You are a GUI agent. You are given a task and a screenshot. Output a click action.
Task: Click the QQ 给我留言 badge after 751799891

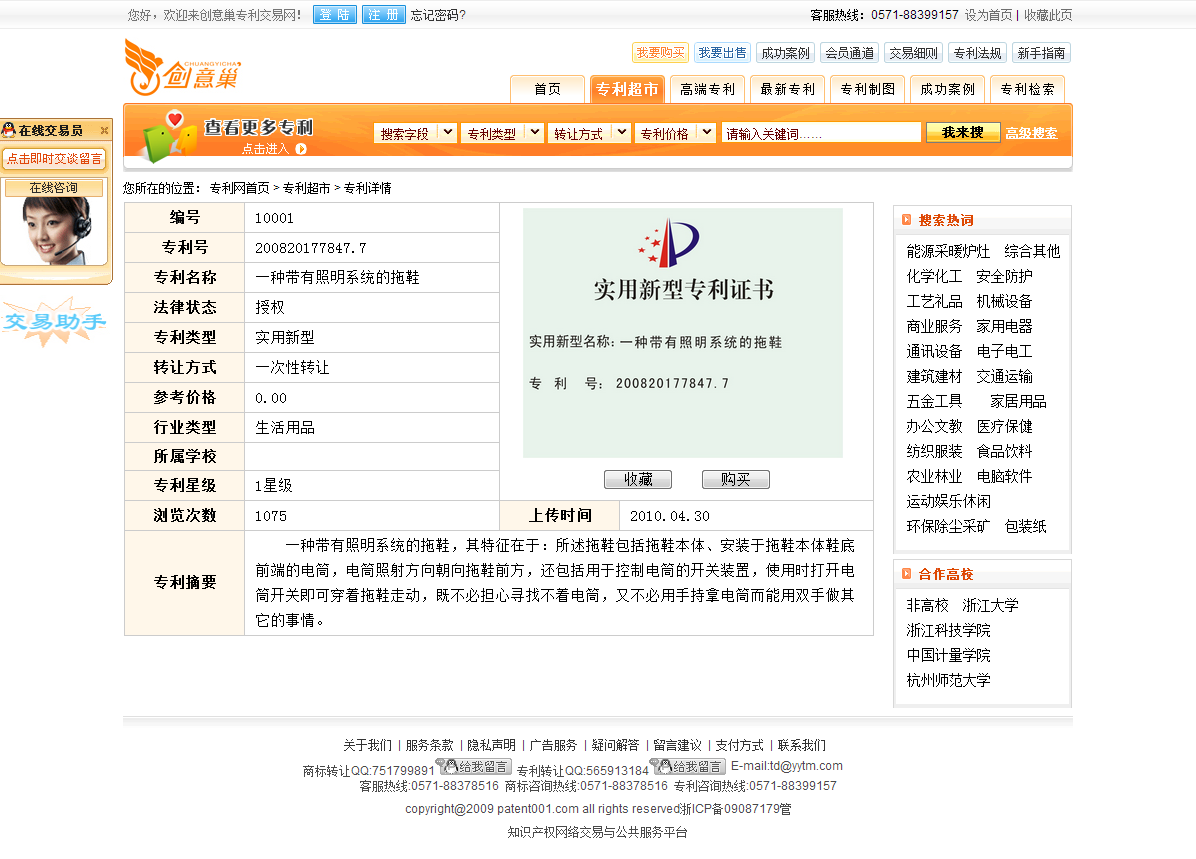click(474, 767)
